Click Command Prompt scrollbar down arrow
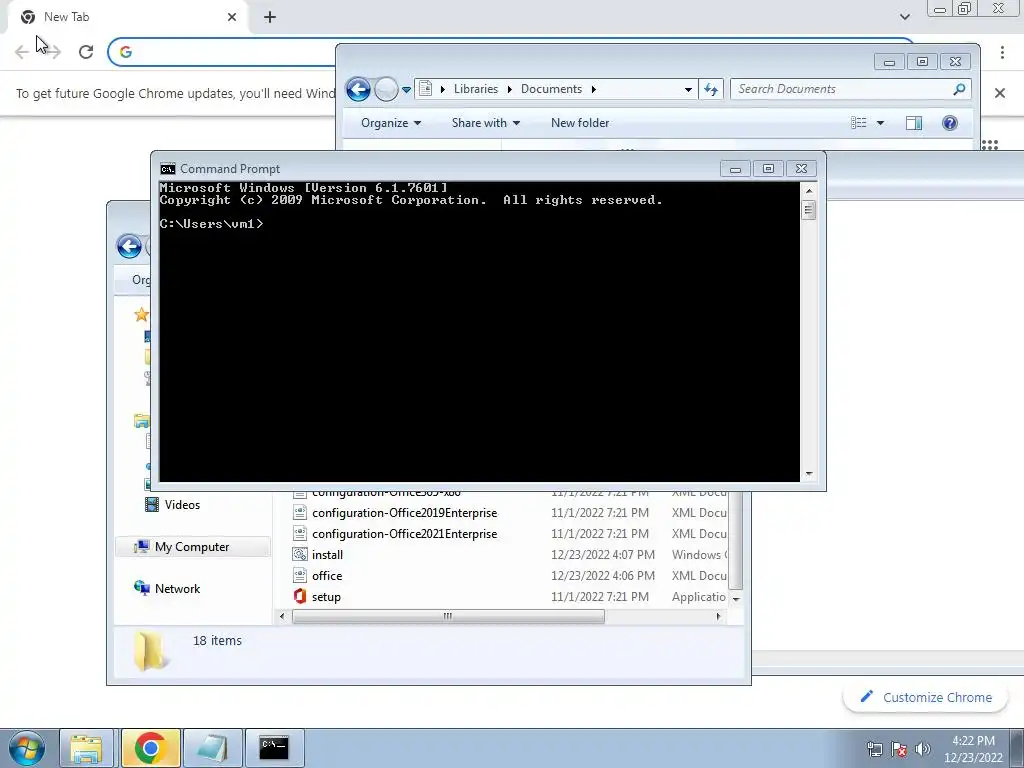 click(809, 474)
